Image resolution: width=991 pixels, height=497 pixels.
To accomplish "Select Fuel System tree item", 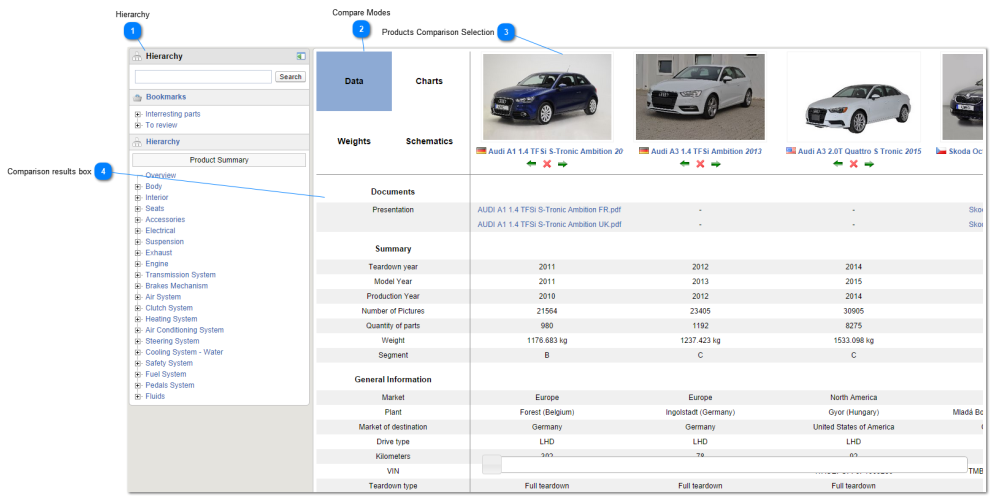I will (166, 374).
